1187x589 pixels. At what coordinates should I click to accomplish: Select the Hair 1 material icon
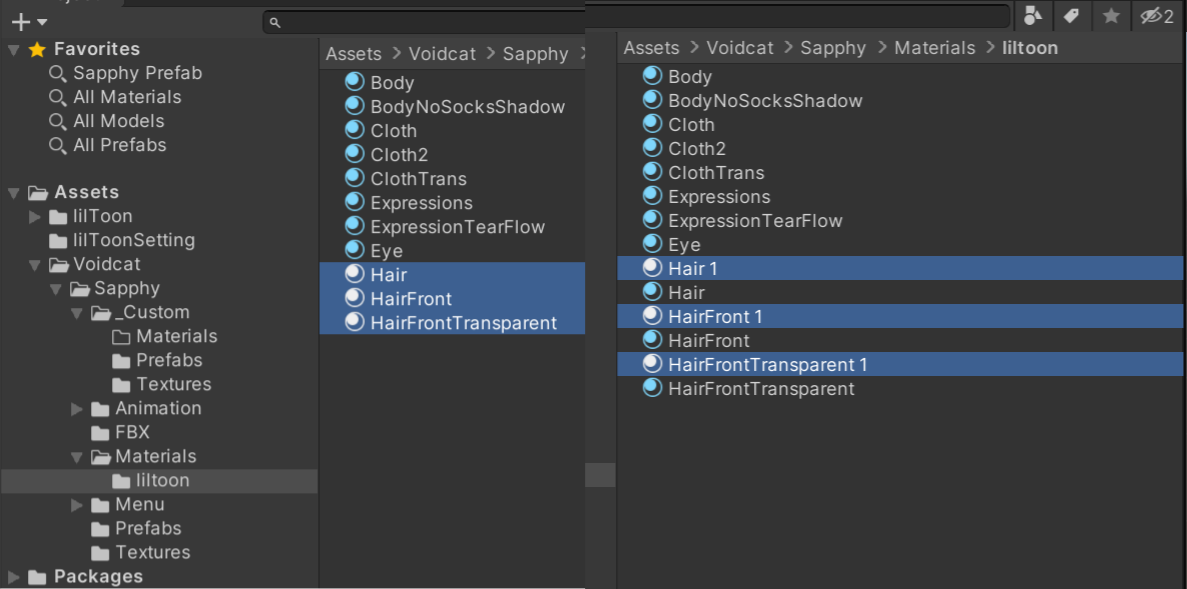pos(652,268)
